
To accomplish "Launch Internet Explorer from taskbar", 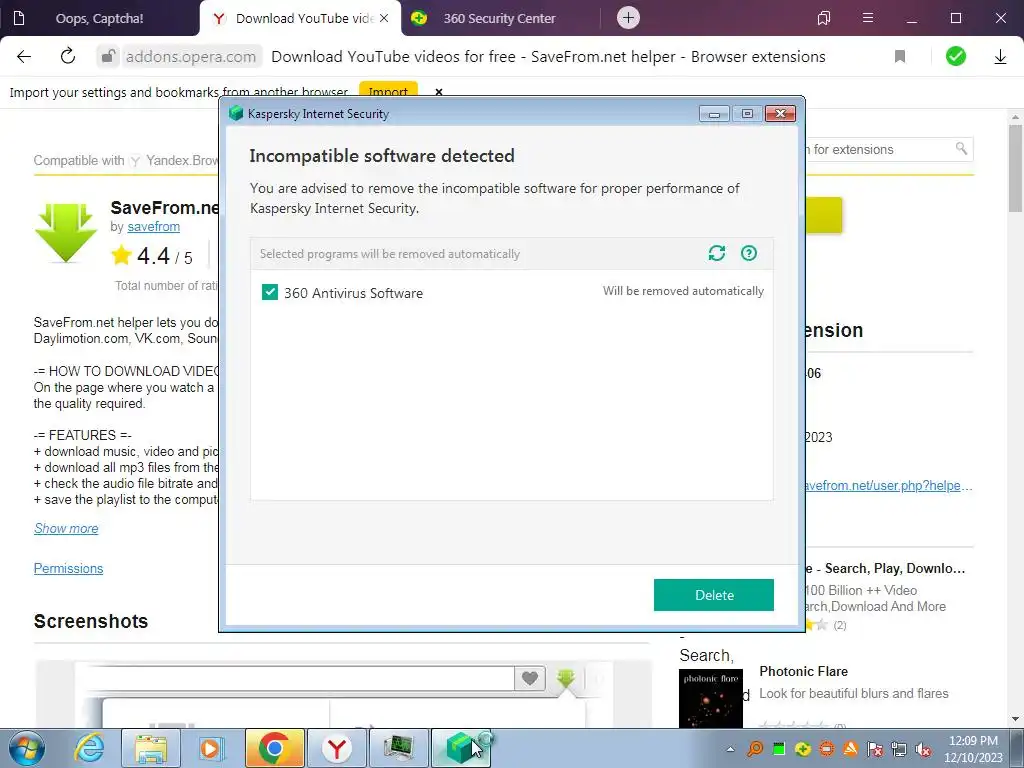I will tap(89, 748).
